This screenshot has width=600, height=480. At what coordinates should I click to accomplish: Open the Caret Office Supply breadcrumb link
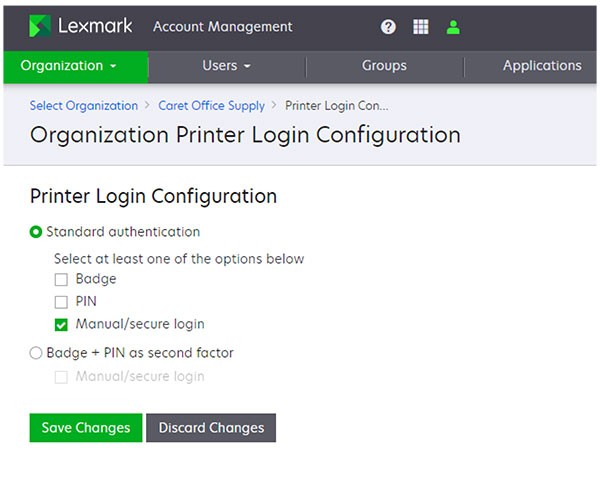pyautogui.click(x=212, y=105)
